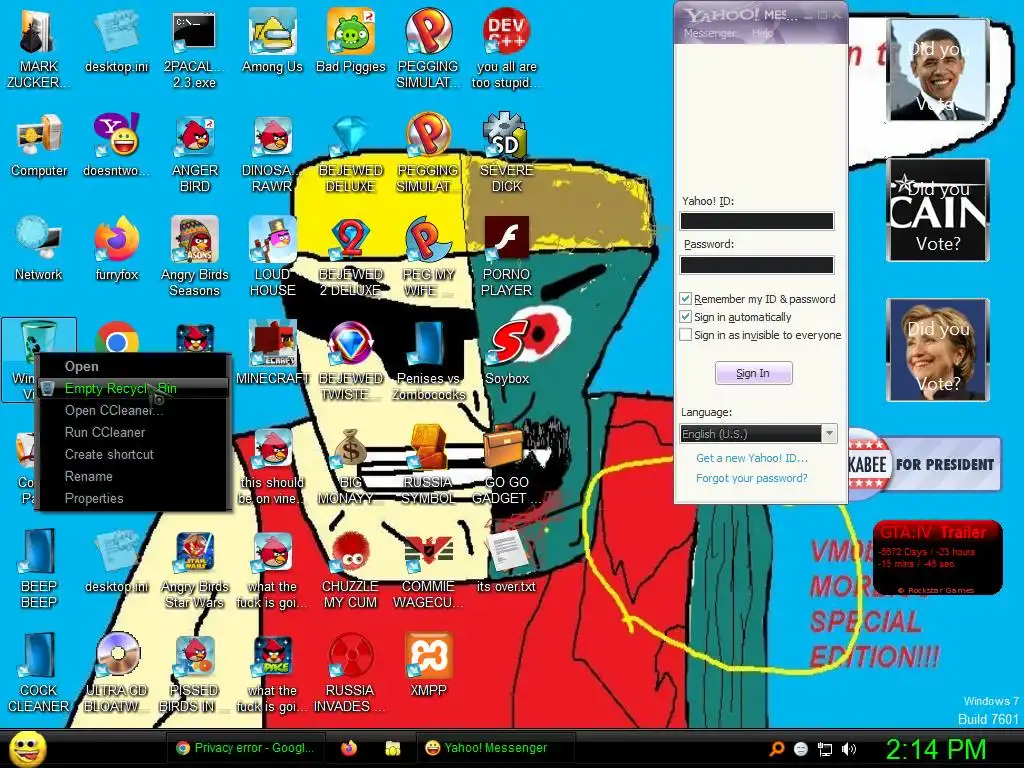Select the BIG MONAYY money bag icon

pyautogui.click(x=351, y=465)
